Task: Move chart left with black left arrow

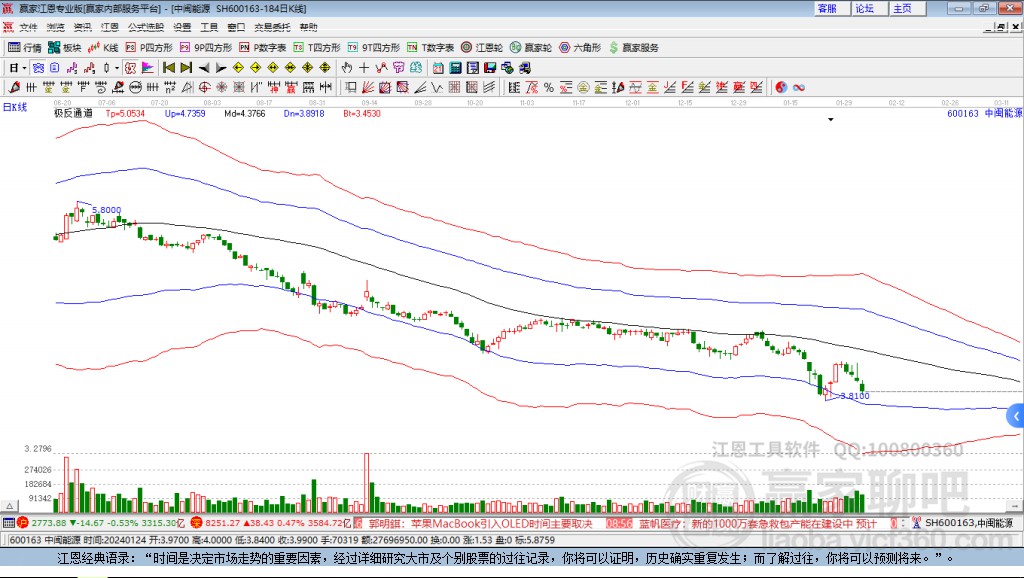Action: pyautogui.click(x=204, y=68)
